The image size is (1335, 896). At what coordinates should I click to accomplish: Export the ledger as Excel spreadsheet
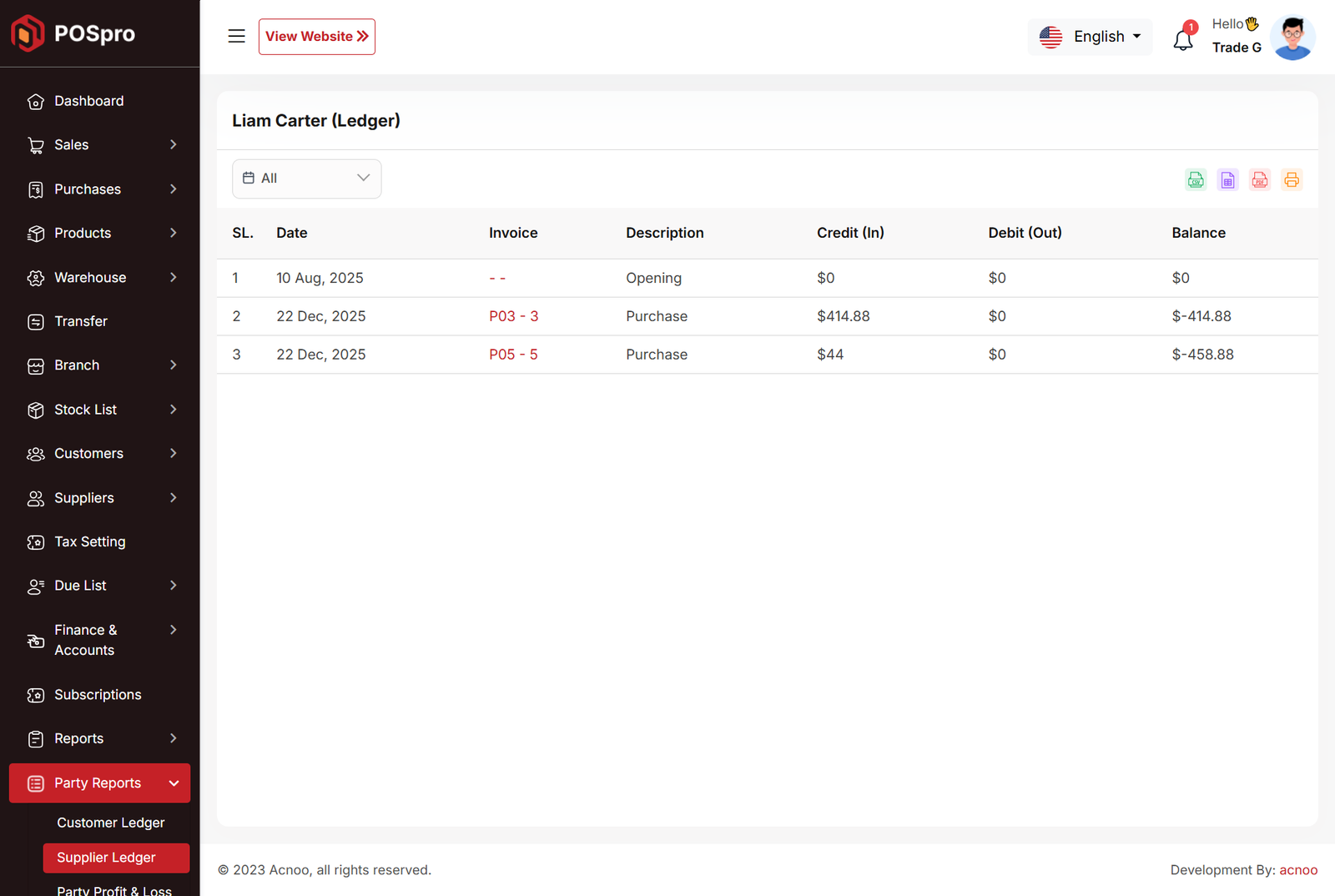coord(1227,179)
